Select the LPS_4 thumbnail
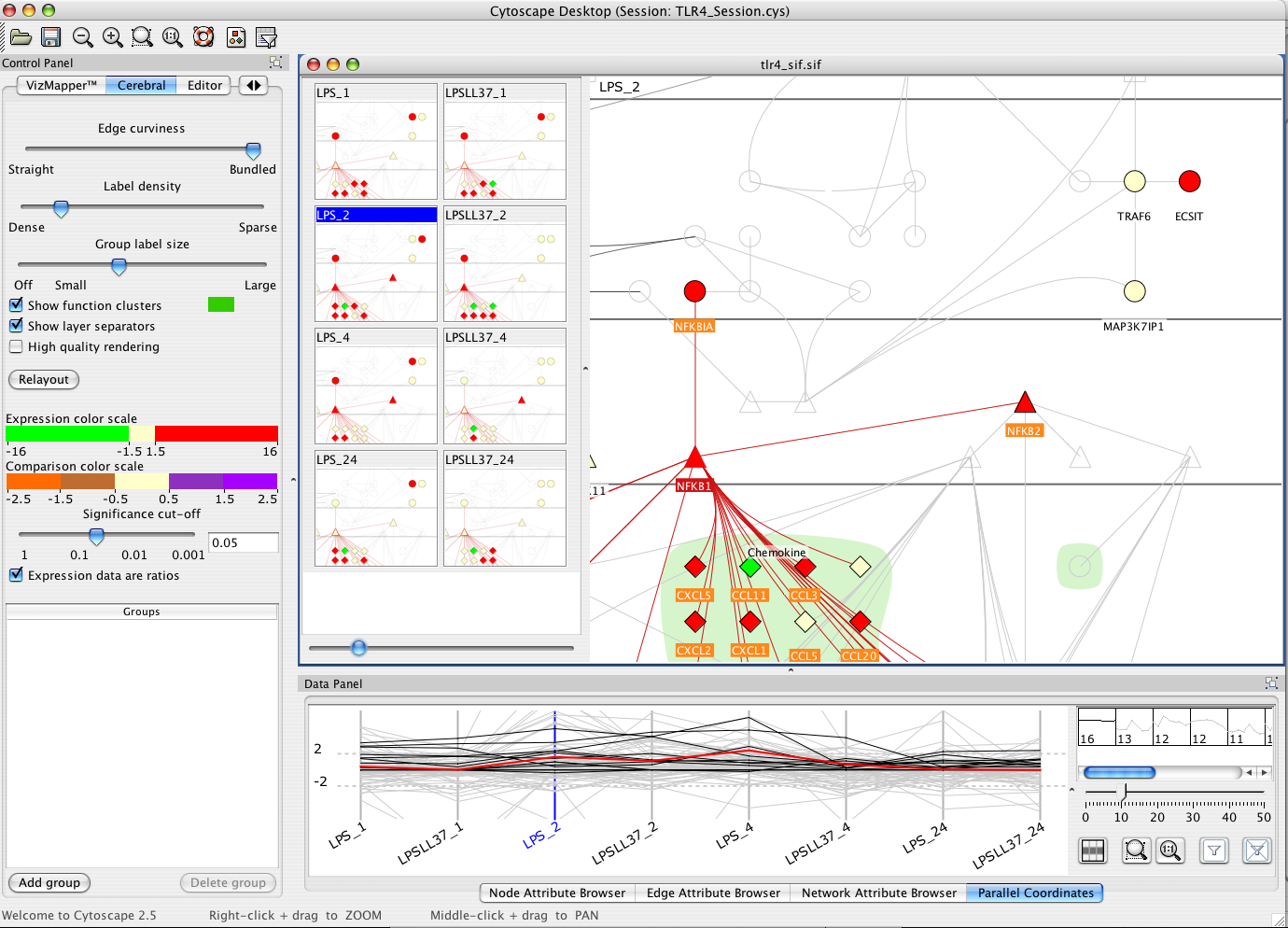The image size is (1288, 928). [376, 386]
